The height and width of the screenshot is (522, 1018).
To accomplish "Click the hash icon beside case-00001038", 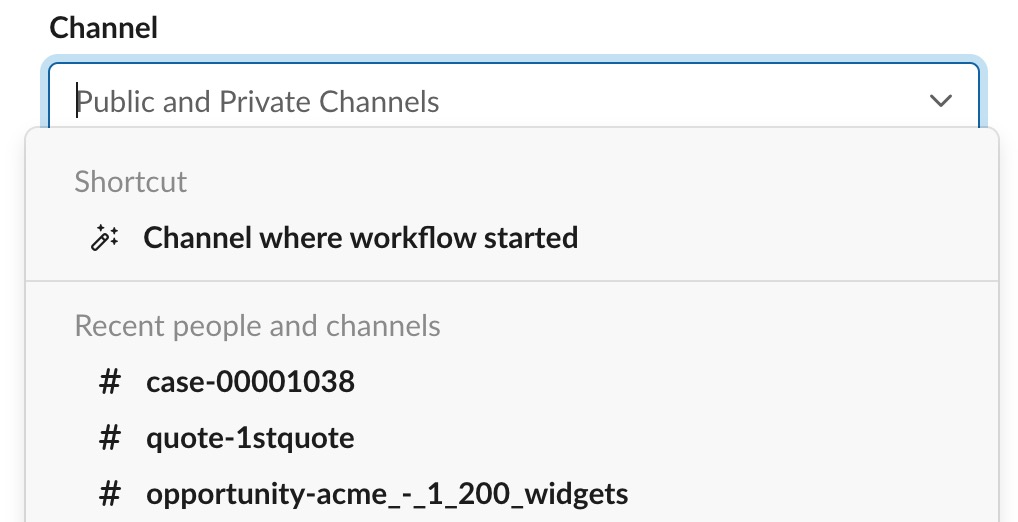I will (x=110, y=381).
